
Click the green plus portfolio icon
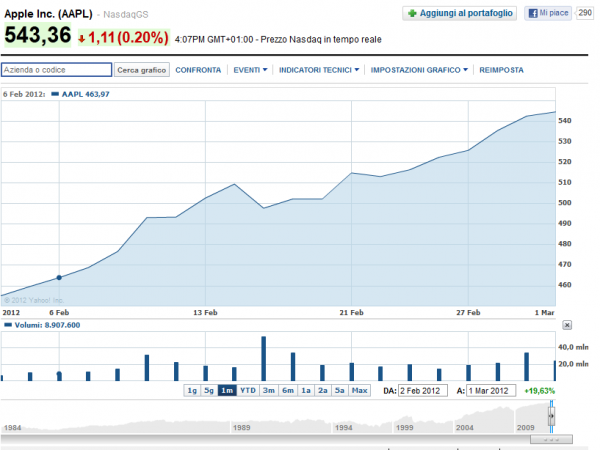(411, 13)
